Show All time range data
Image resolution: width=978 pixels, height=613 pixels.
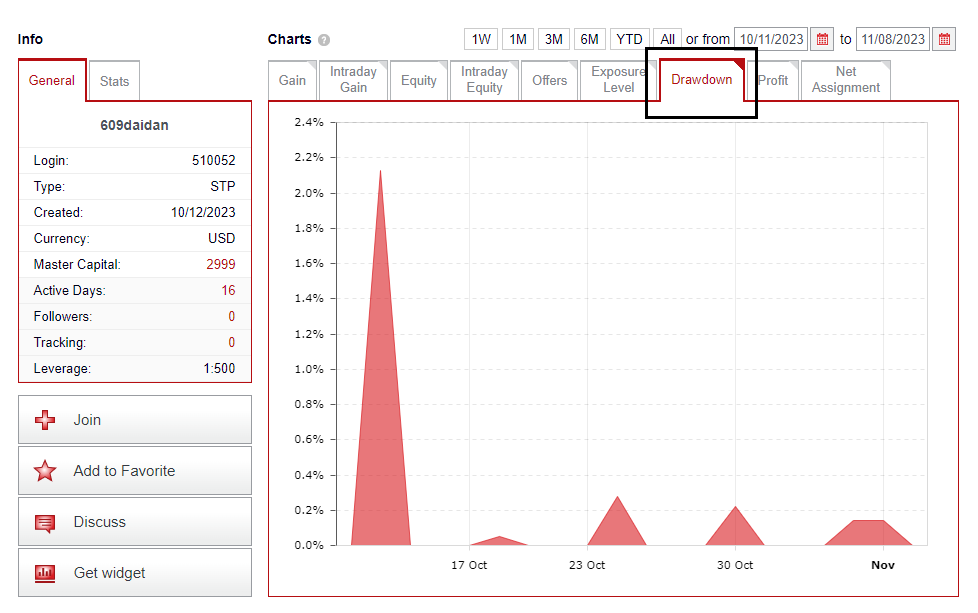(x=667, y=39)
